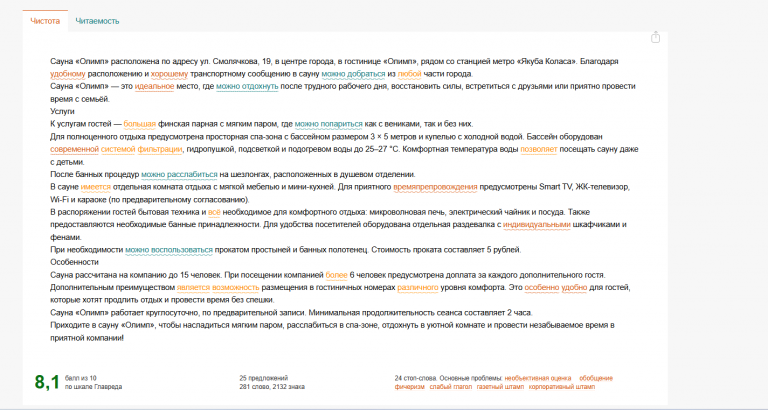Click the underlined phrase «можно отдохнуть»
The width and height of the screenshot is (768, 410).
[x=247, y=86]
